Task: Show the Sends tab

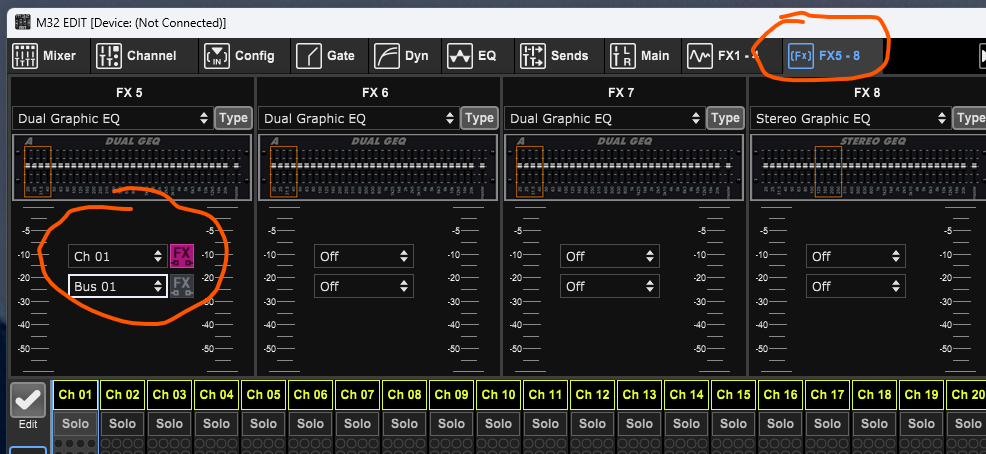Action: (556, 56)
